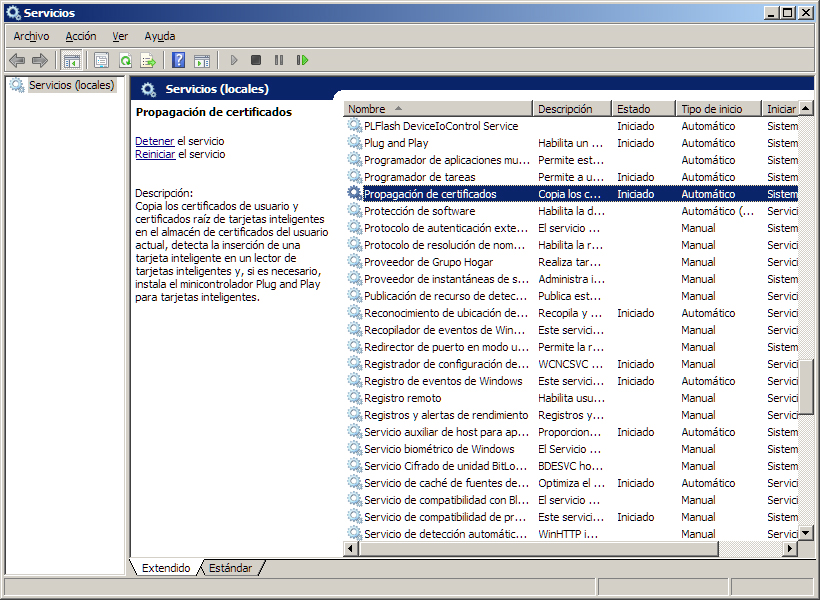The image size is (820, 600).
Task: Open the Acción menu
Action: 81,36
